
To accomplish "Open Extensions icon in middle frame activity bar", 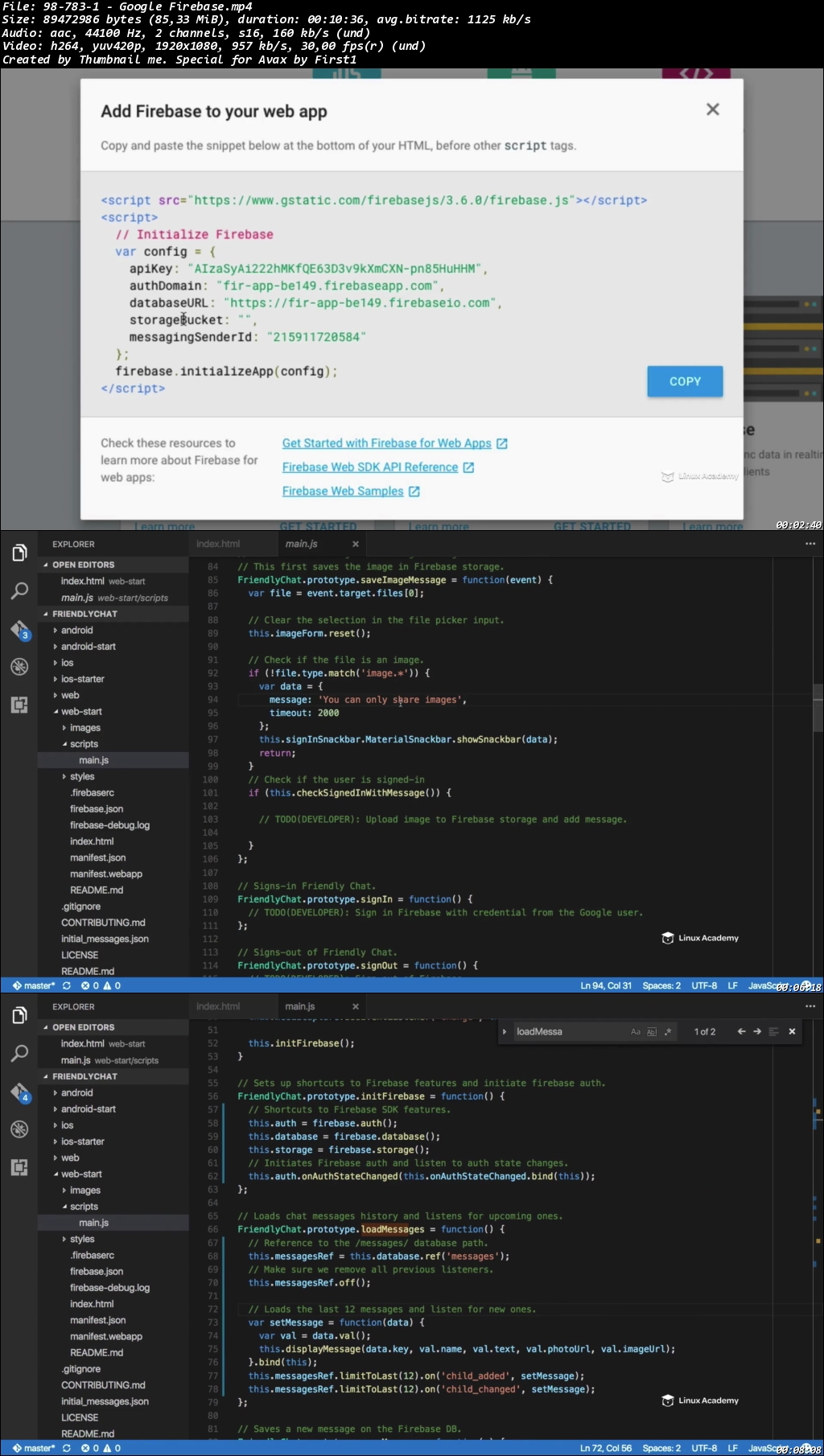I will [19, 705].
